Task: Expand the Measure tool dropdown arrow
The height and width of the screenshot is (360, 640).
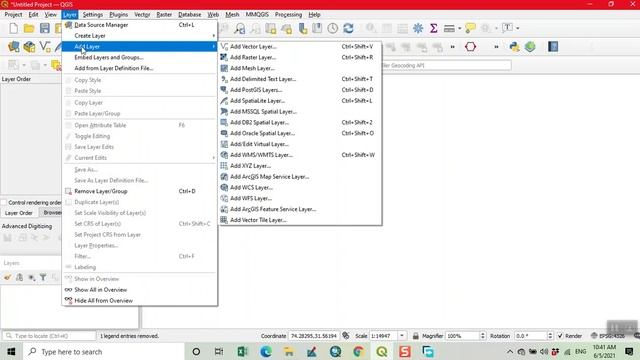Action: tap(459, 28)
